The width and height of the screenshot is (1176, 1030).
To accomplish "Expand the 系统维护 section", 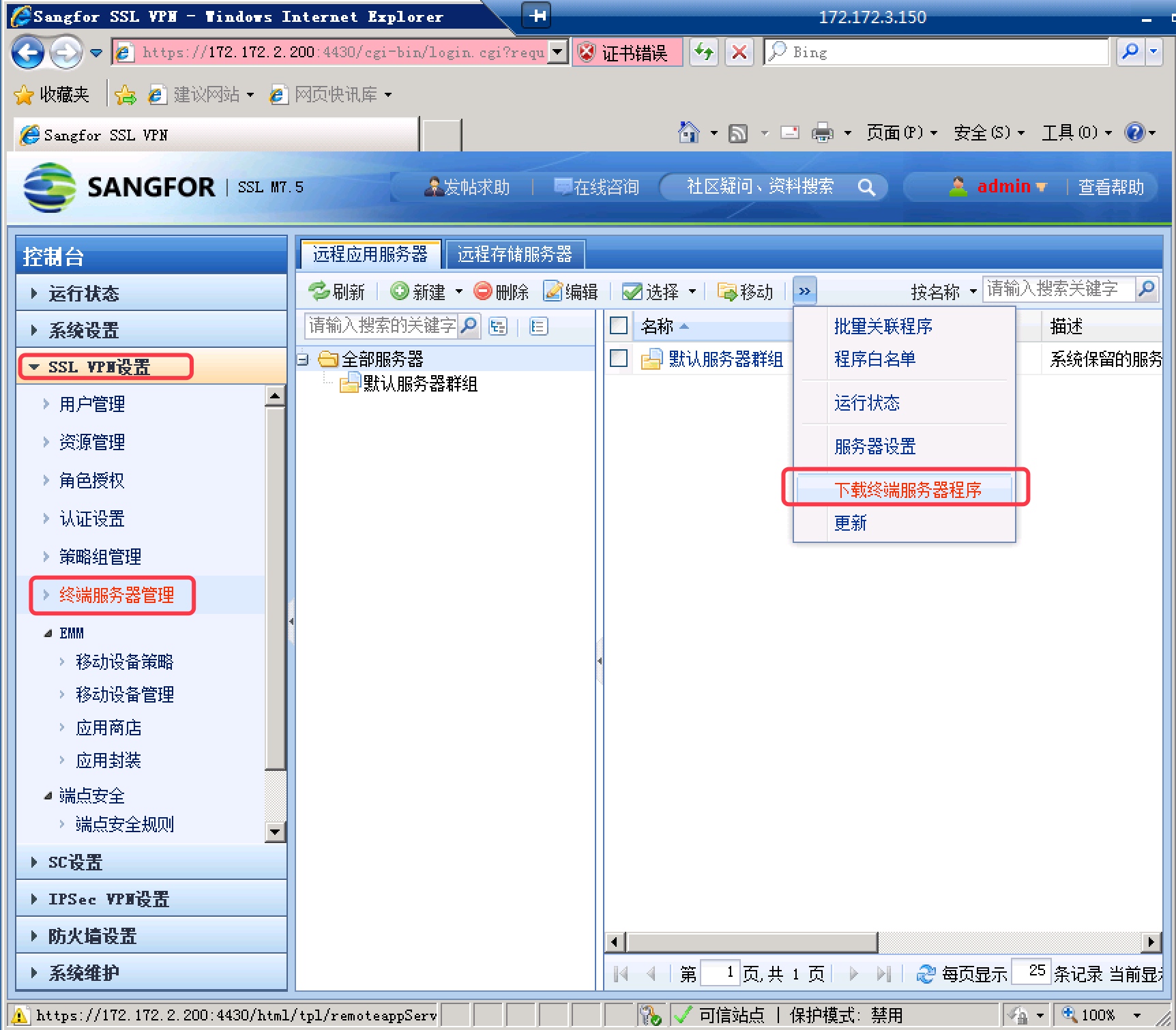I will (x=151, y=973).
